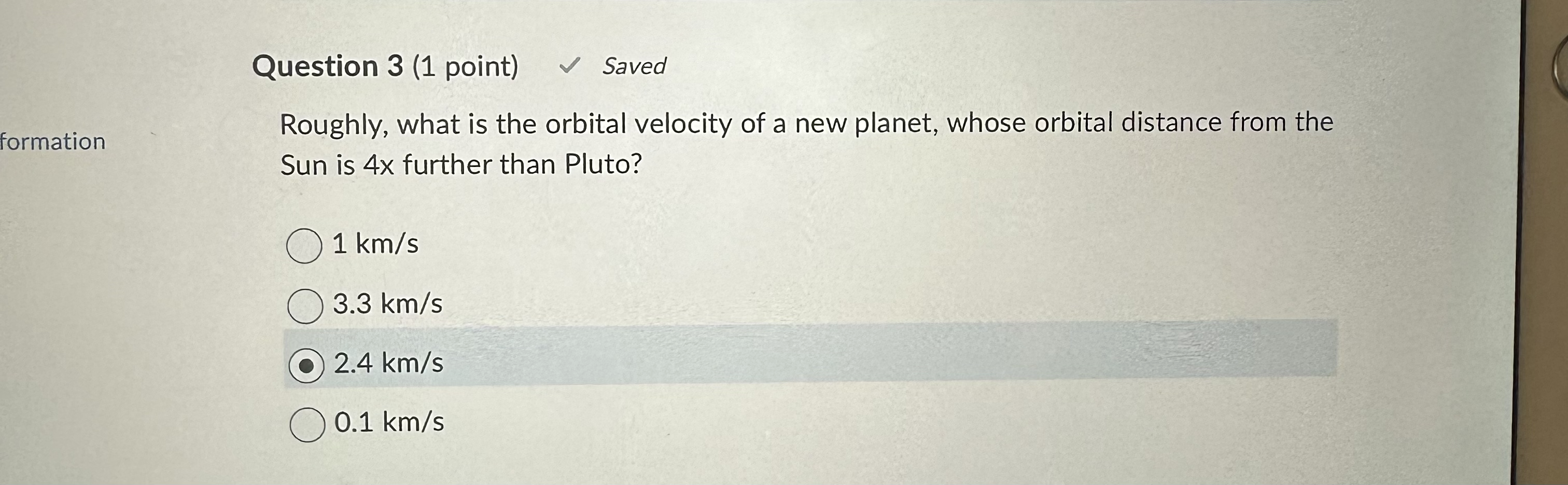Click the 3.3 km/s answer label

click(388, 304)
